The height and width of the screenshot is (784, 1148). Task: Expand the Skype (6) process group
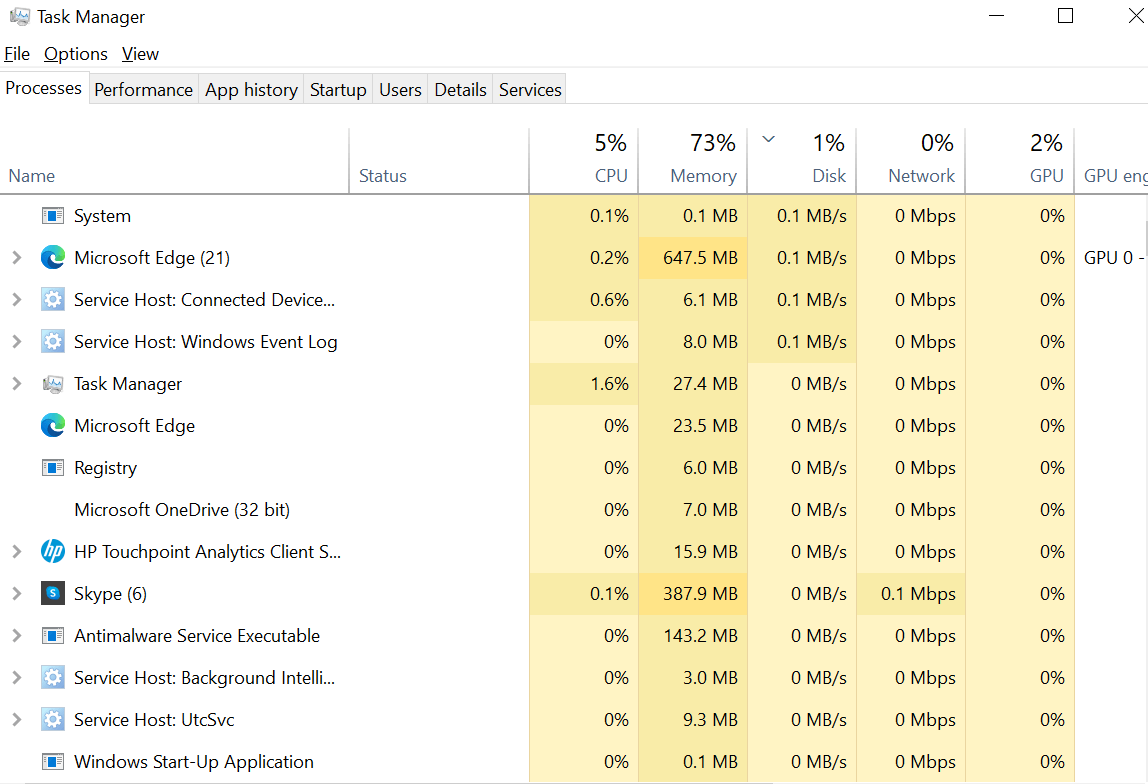coord(17,593)
